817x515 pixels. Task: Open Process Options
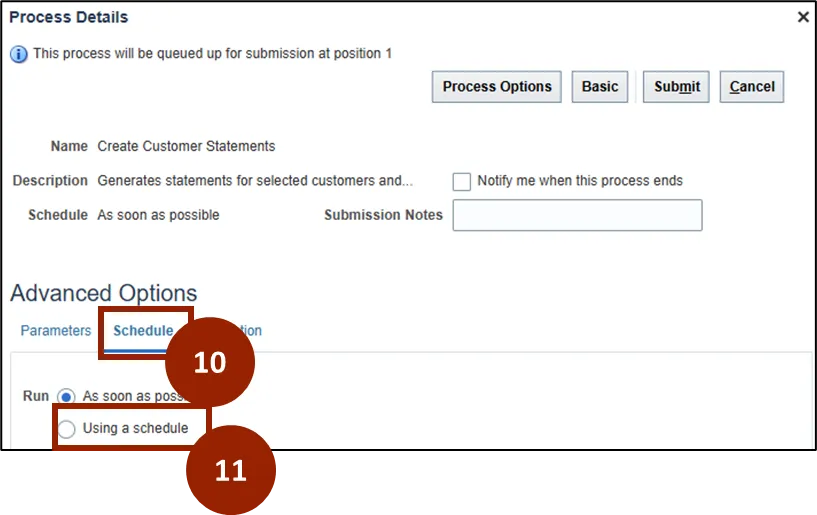[497, 87]
